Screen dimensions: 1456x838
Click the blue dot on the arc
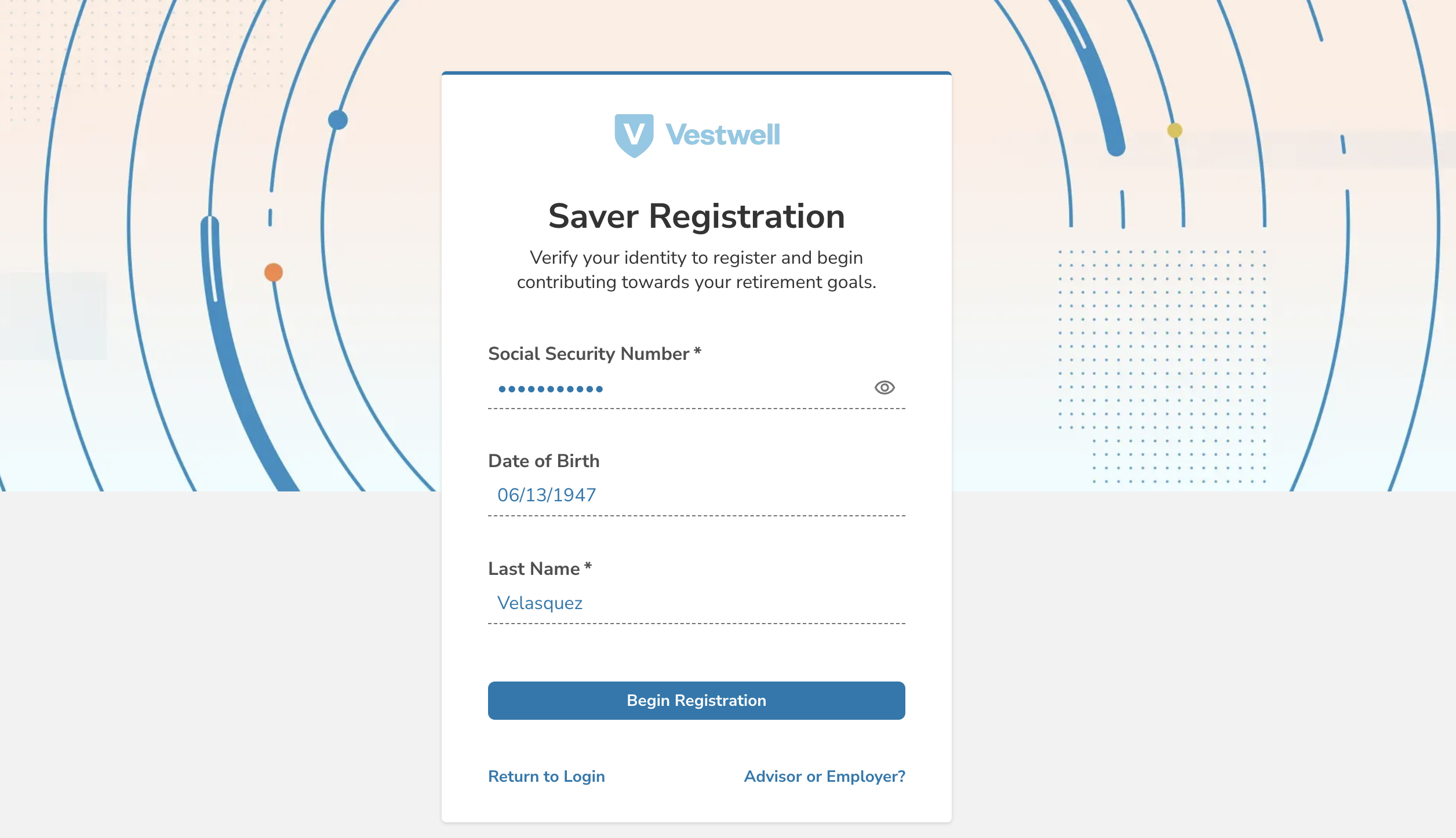[x=338, y=120]
